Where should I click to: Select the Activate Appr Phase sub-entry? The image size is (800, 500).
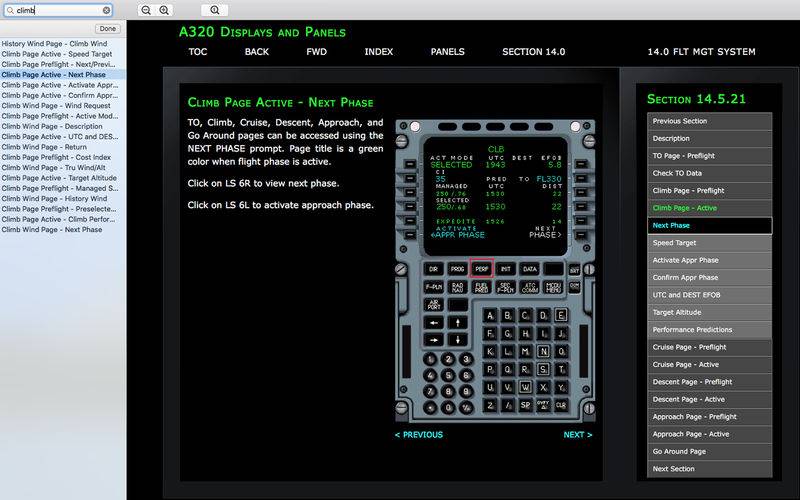point(709,260)
